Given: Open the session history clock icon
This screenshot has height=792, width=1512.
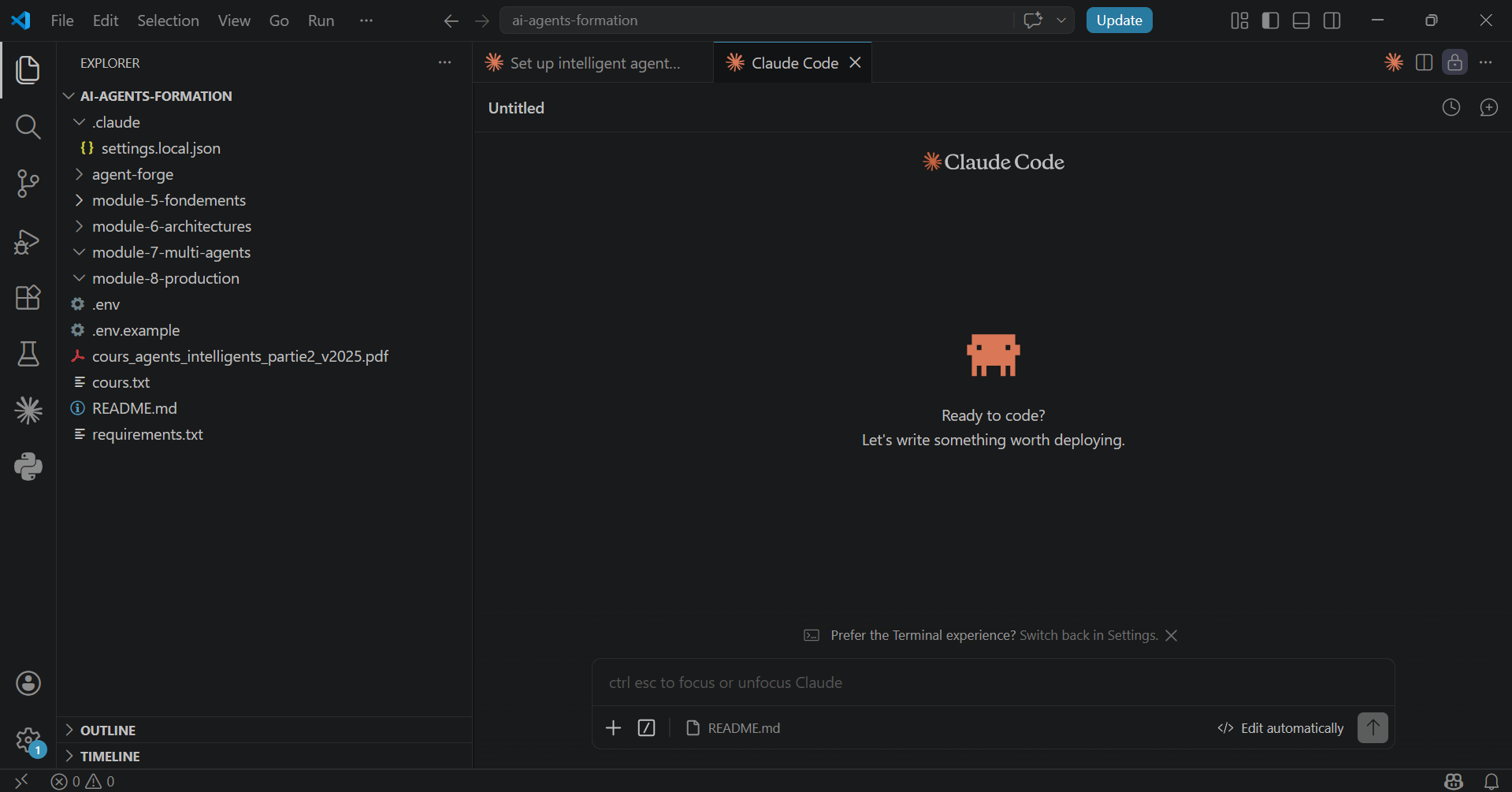Looking at the screenshot, I should (1451, 107).
